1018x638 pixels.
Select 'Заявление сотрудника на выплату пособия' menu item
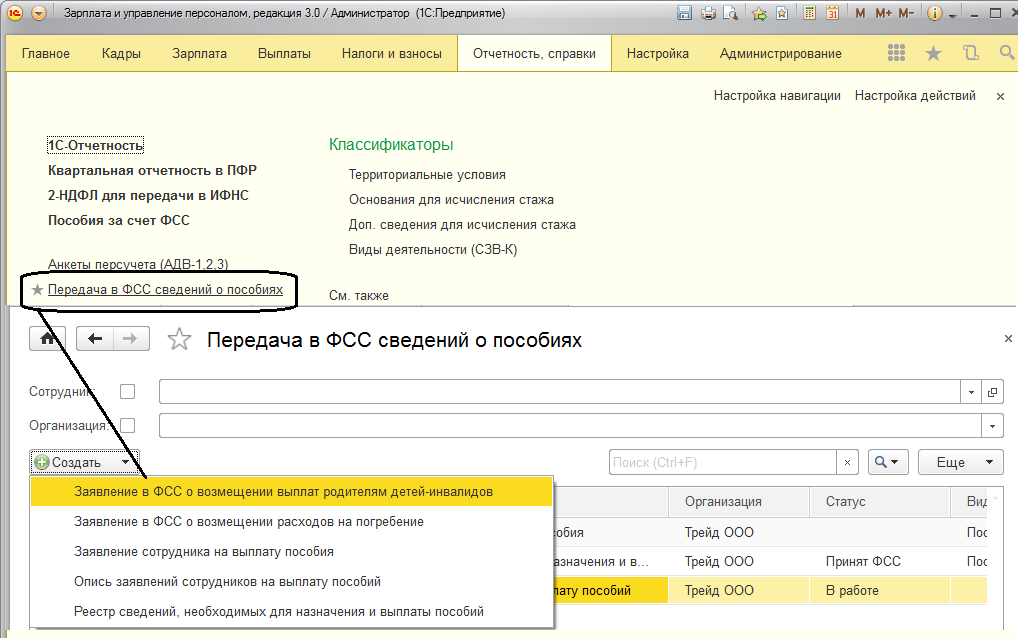point(204,551)
